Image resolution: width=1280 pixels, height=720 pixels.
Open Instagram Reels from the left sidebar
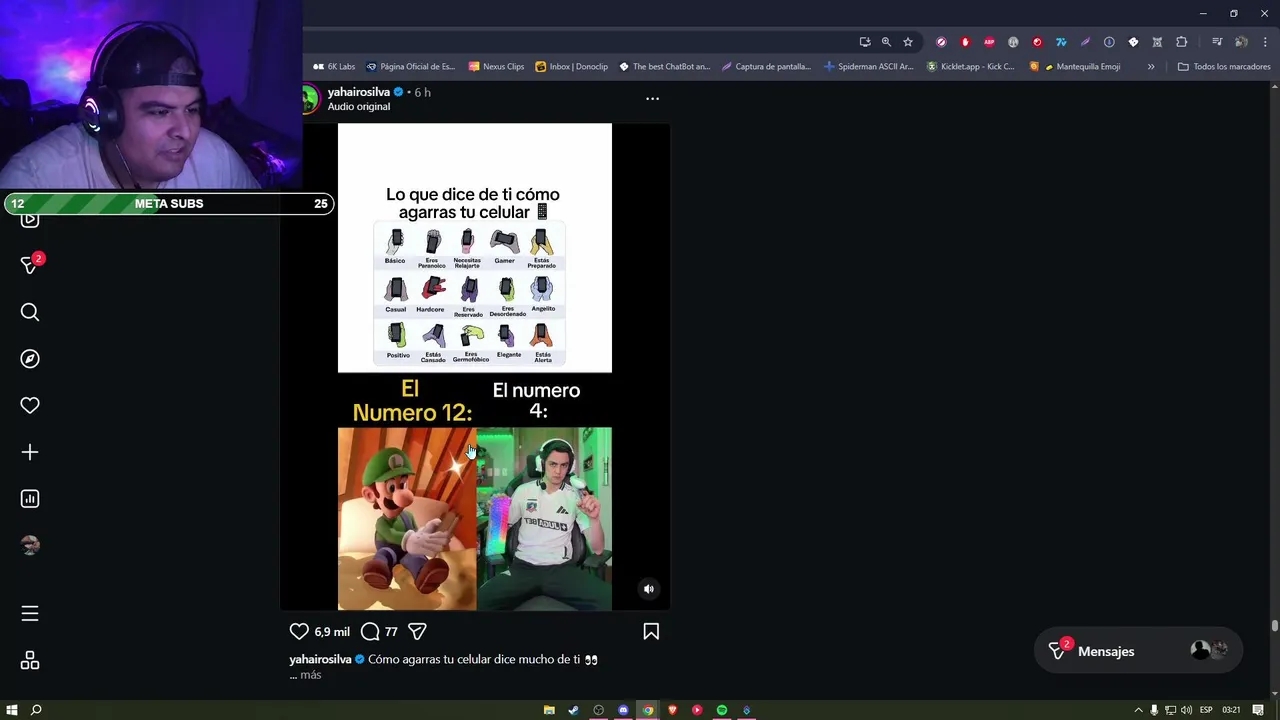(x=30, y=221)
